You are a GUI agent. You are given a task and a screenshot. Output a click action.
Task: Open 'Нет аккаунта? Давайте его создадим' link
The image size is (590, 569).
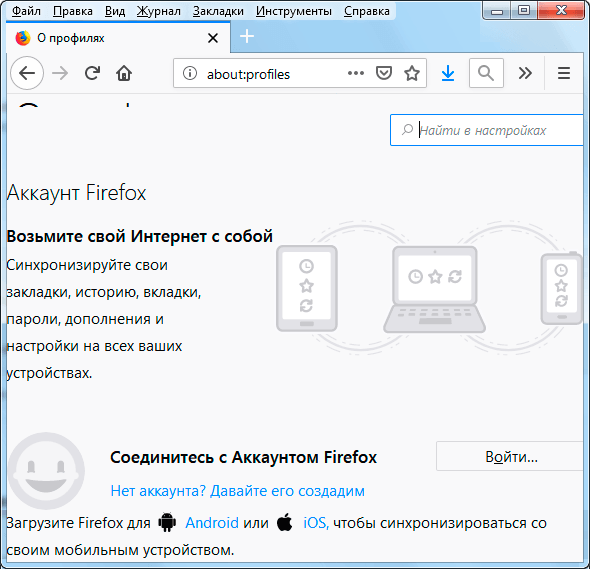pos(237,491)
